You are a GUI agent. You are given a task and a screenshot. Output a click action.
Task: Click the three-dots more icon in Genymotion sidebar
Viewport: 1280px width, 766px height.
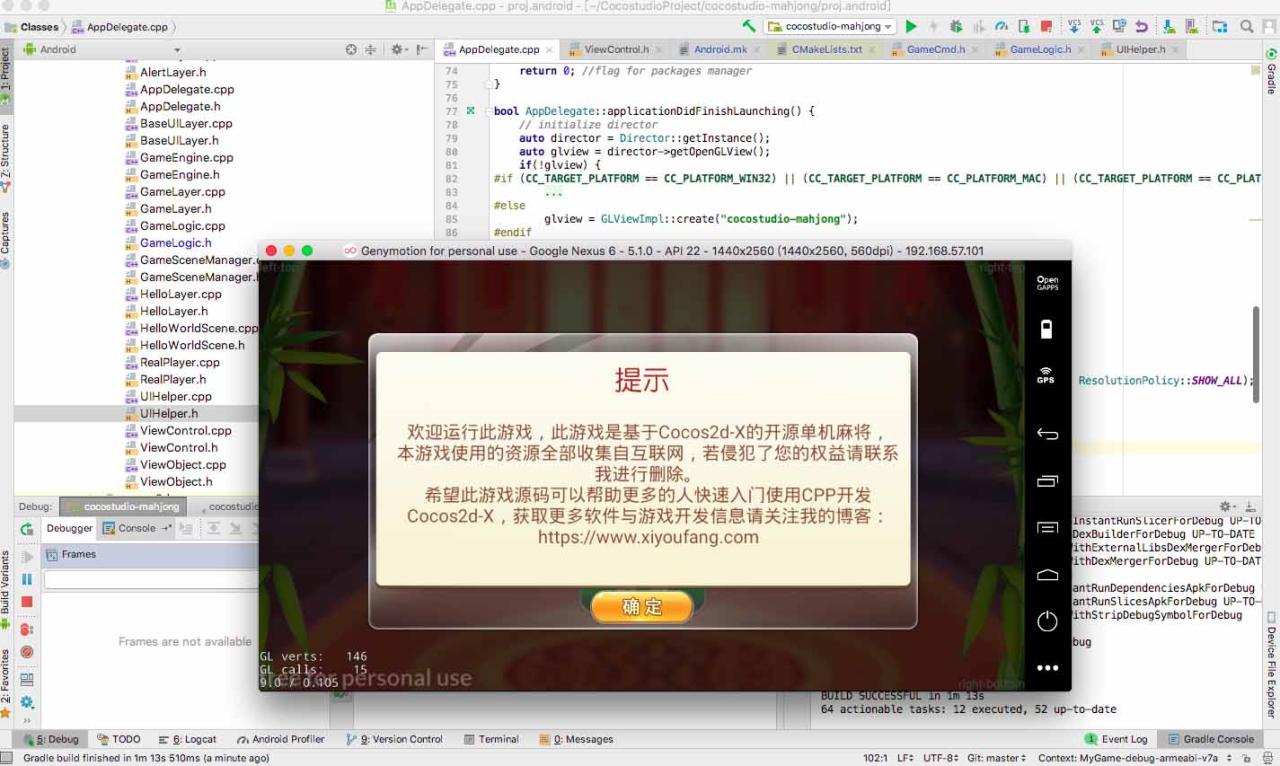[x=1047, y=668]
